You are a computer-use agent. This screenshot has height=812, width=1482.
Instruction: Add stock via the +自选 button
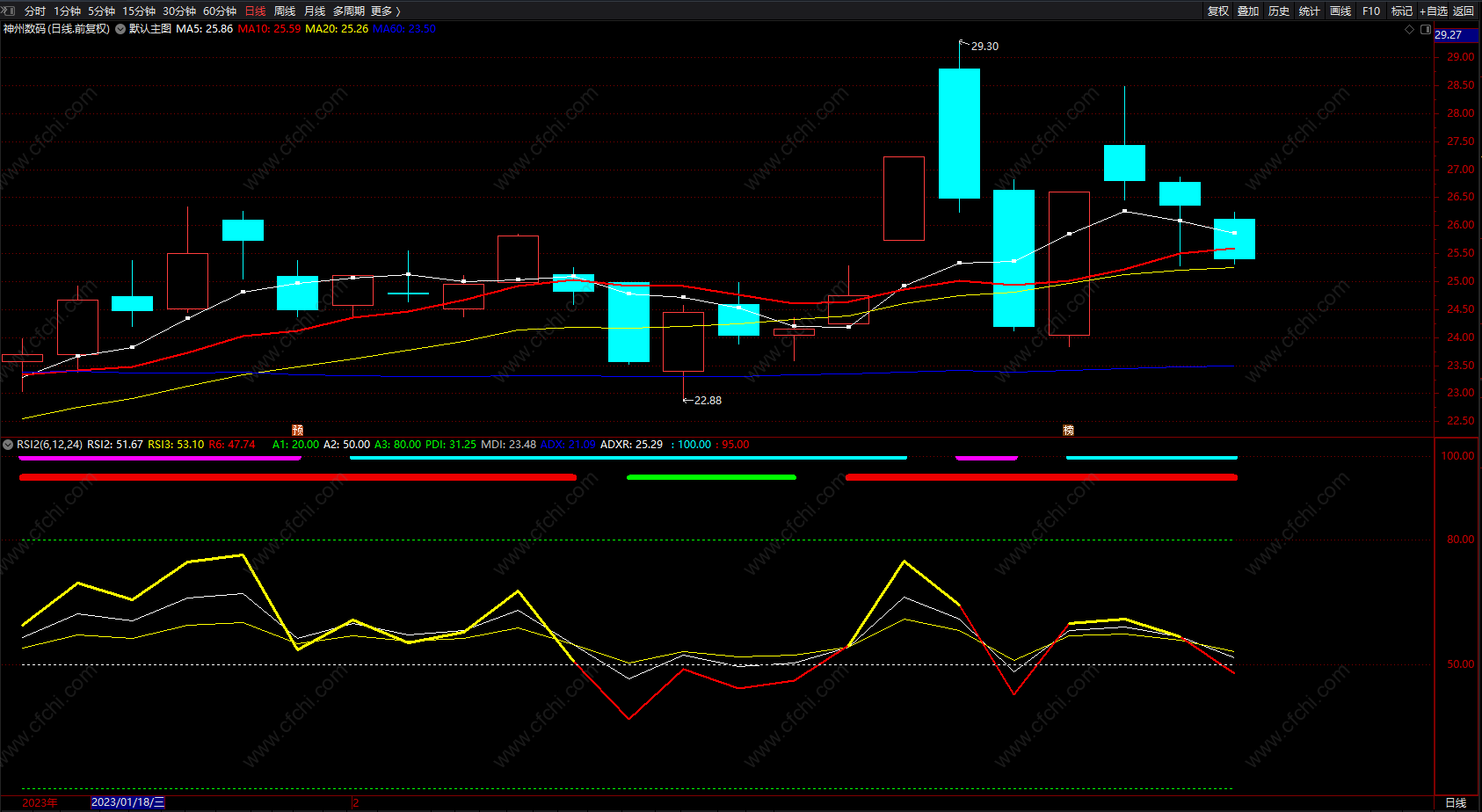(x=1434, y=11)
